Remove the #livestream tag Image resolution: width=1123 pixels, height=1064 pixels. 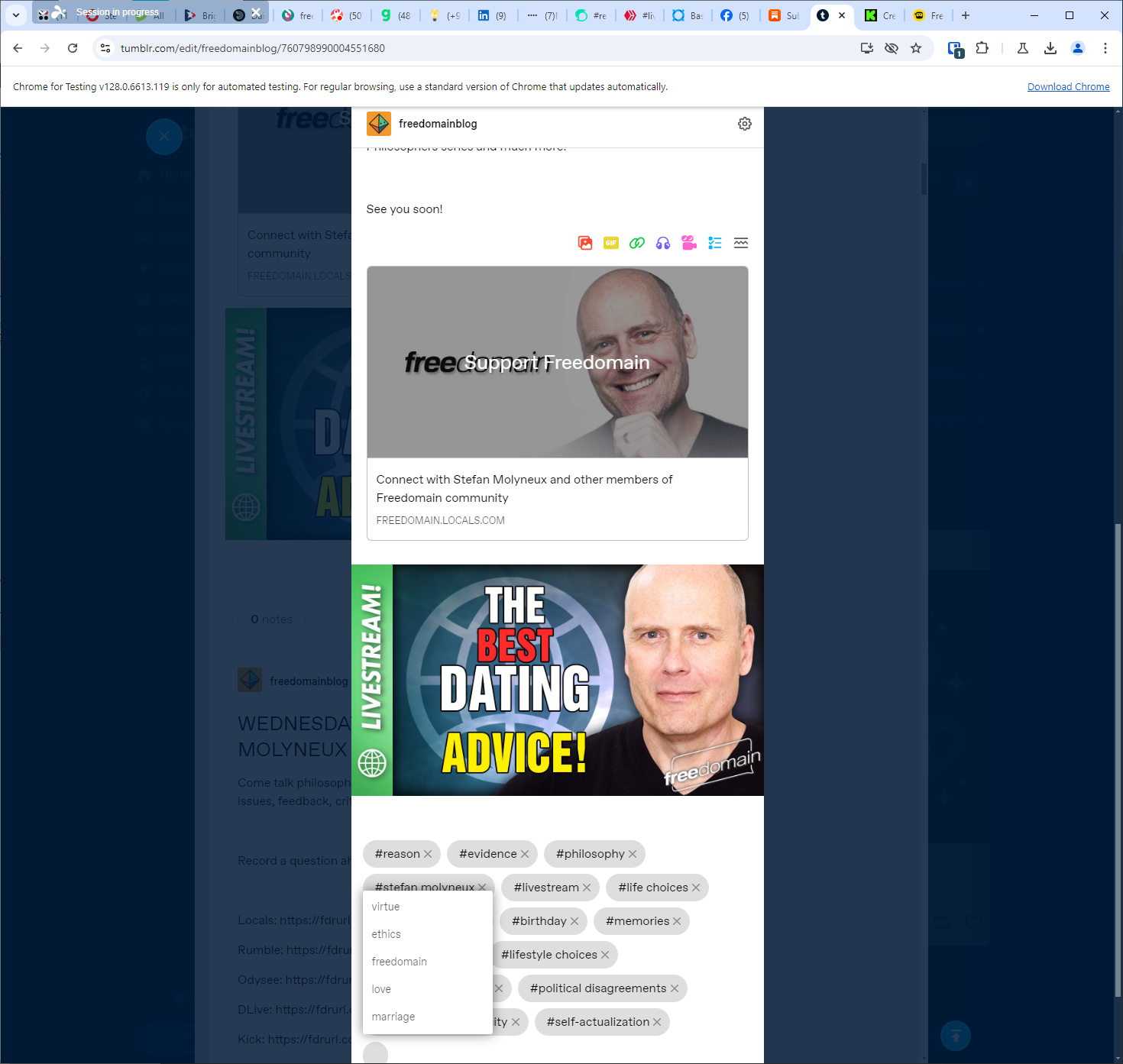(x=587, y=888)
